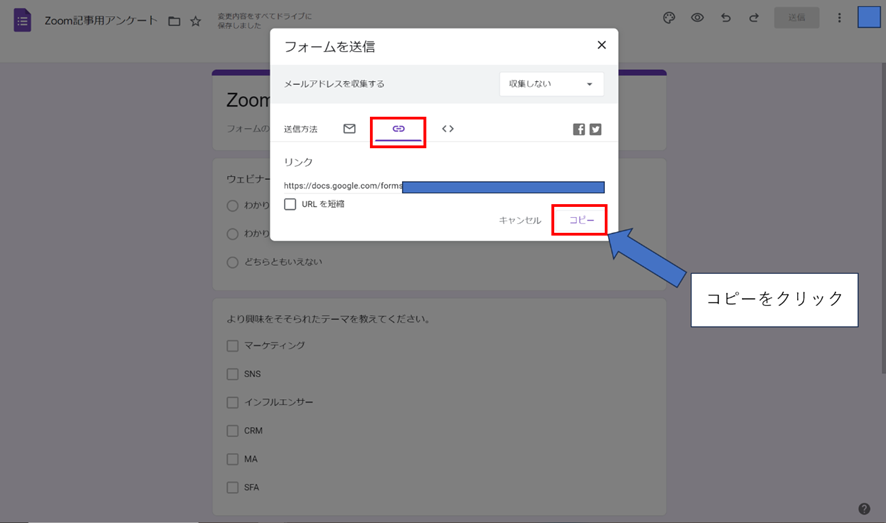Open the three-dot more menu
Image resolution: width=886 pixels, height=523 pixels.
click(x=839, y=18)
